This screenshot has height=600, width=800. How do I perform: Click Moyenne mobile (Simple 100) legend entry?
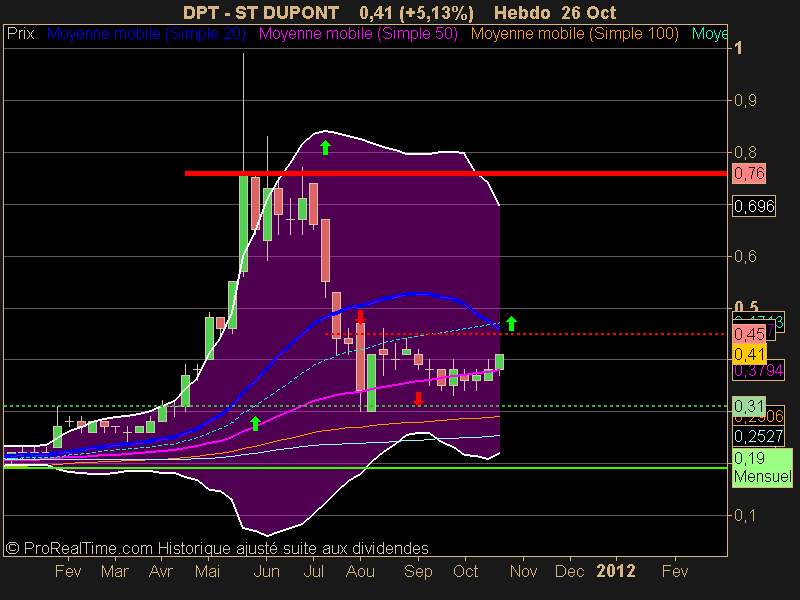coord(575,34)
